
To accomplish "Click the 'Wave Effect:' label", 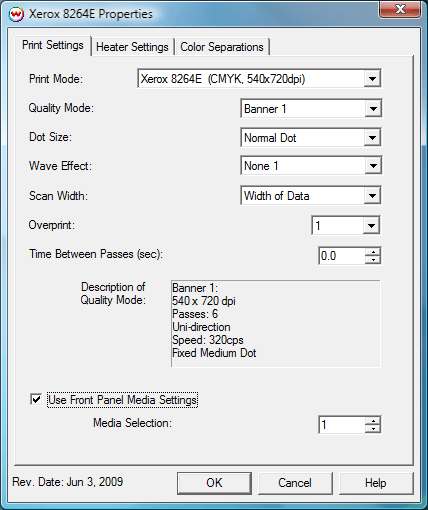I will (x=60, y=166).
